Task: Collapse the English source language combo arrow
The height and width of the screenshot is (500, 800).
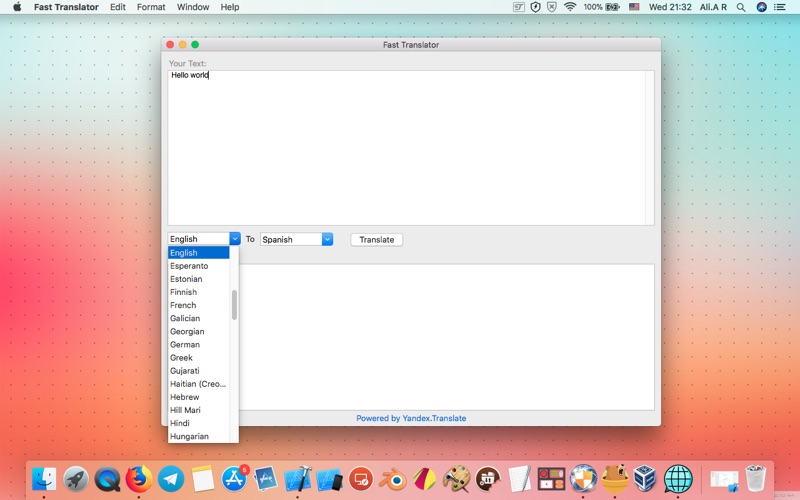Action: click(x=235, y=239)
